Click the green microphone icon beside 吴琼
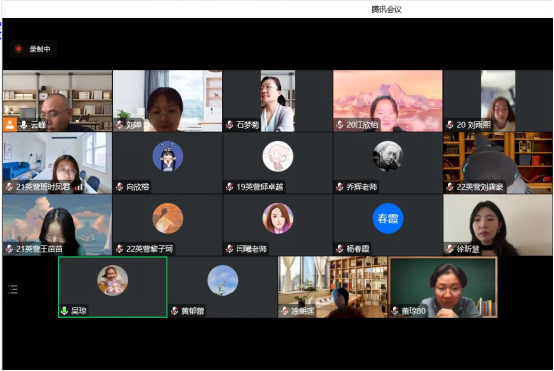Screen dimensions: 554x371 64,311
